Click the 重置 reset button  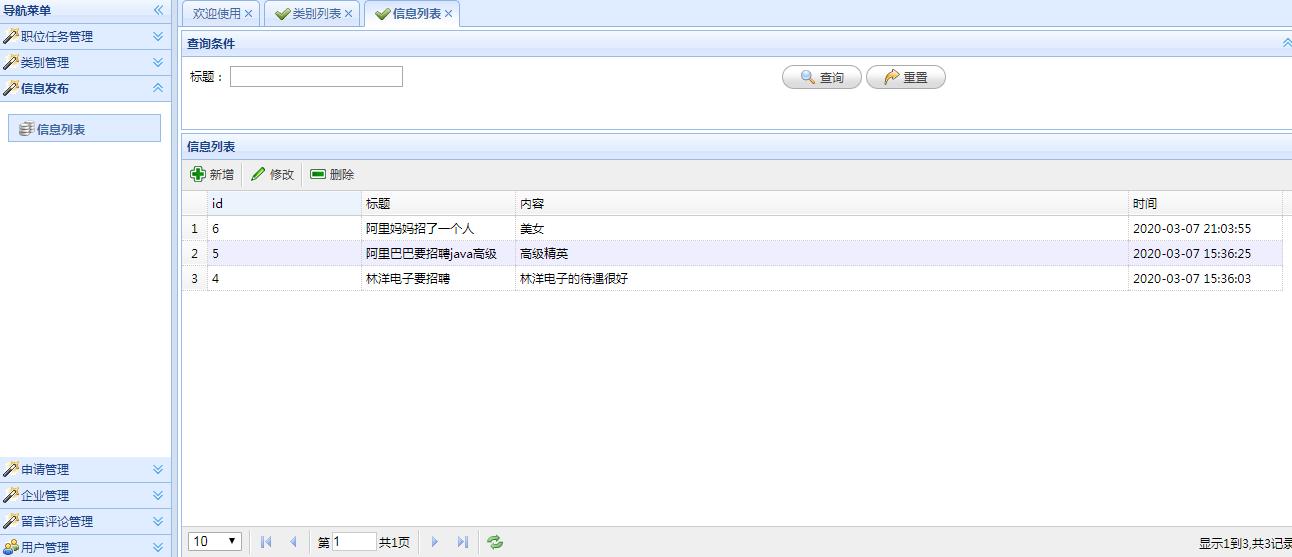906,77
